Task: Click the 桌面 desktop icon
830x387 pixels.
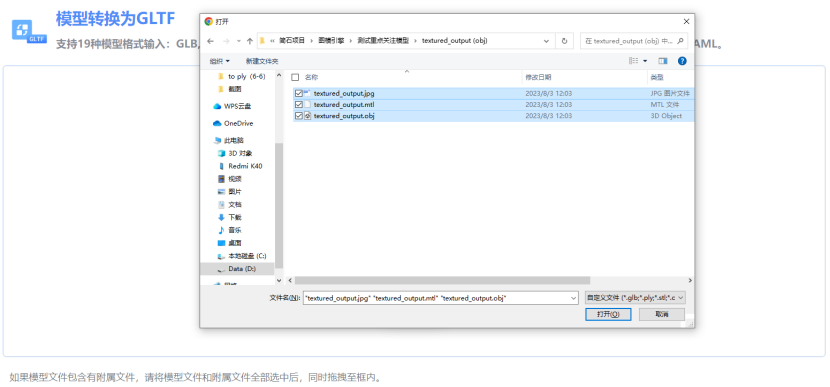Action: (x=222, y=243)
